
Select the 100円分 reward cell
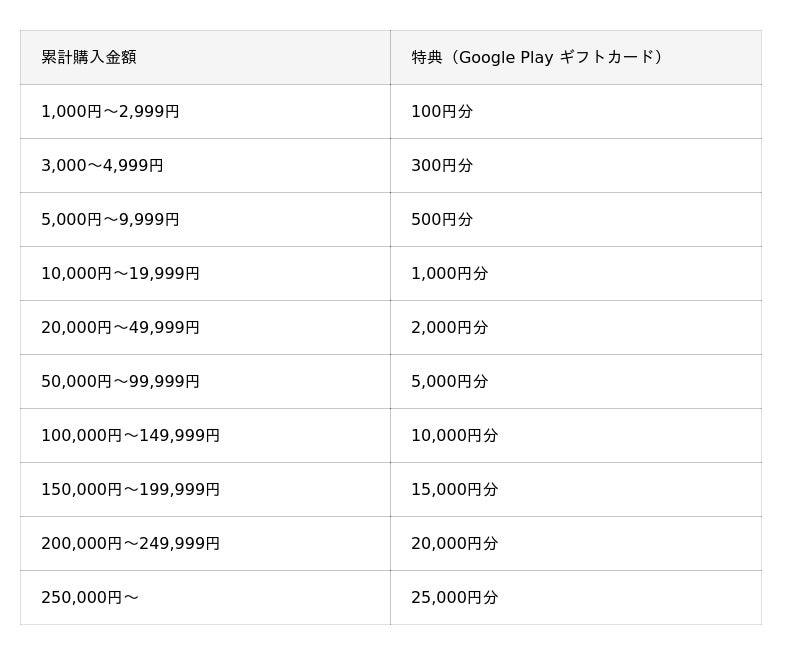[442, 112]
